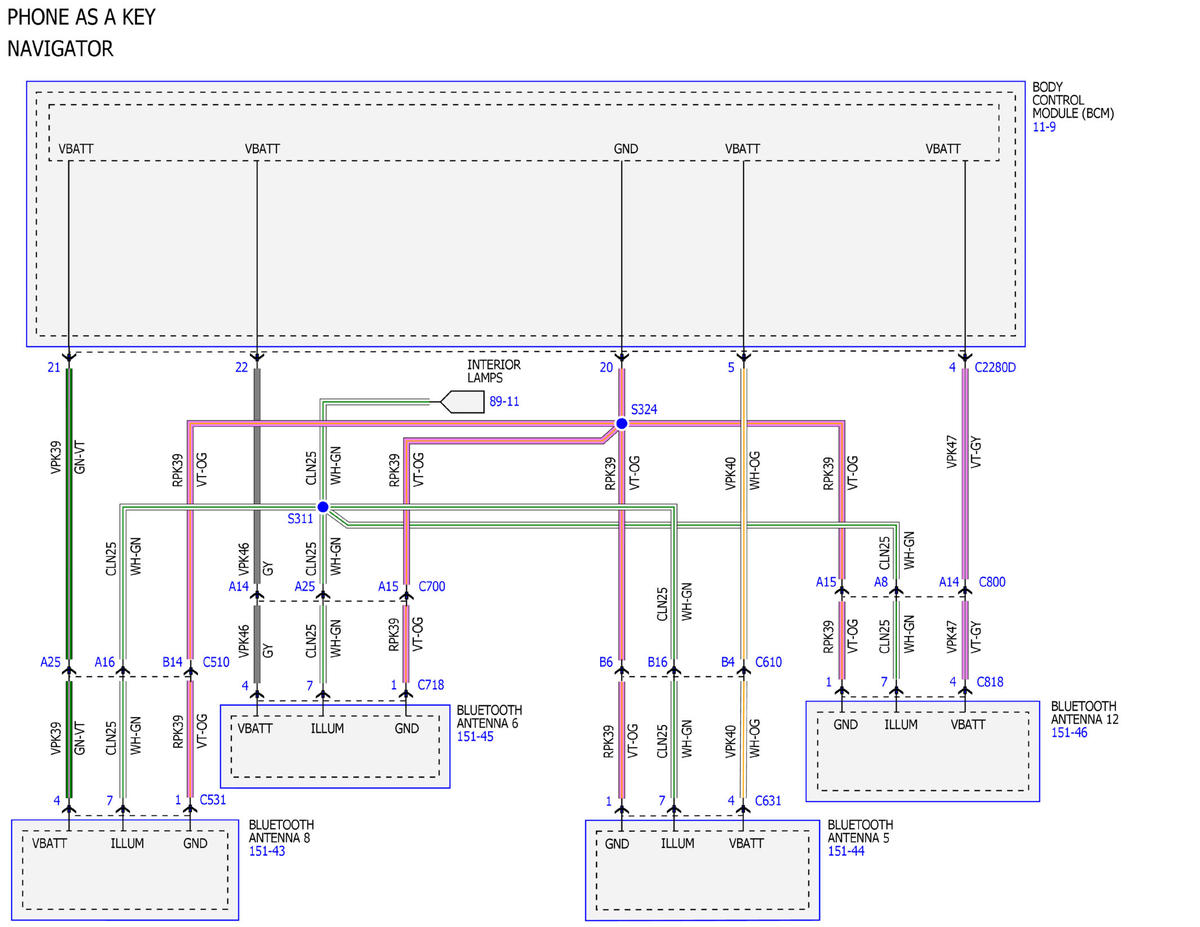Follow the 89-11 Interior Lamps reference

click(505, 402)
